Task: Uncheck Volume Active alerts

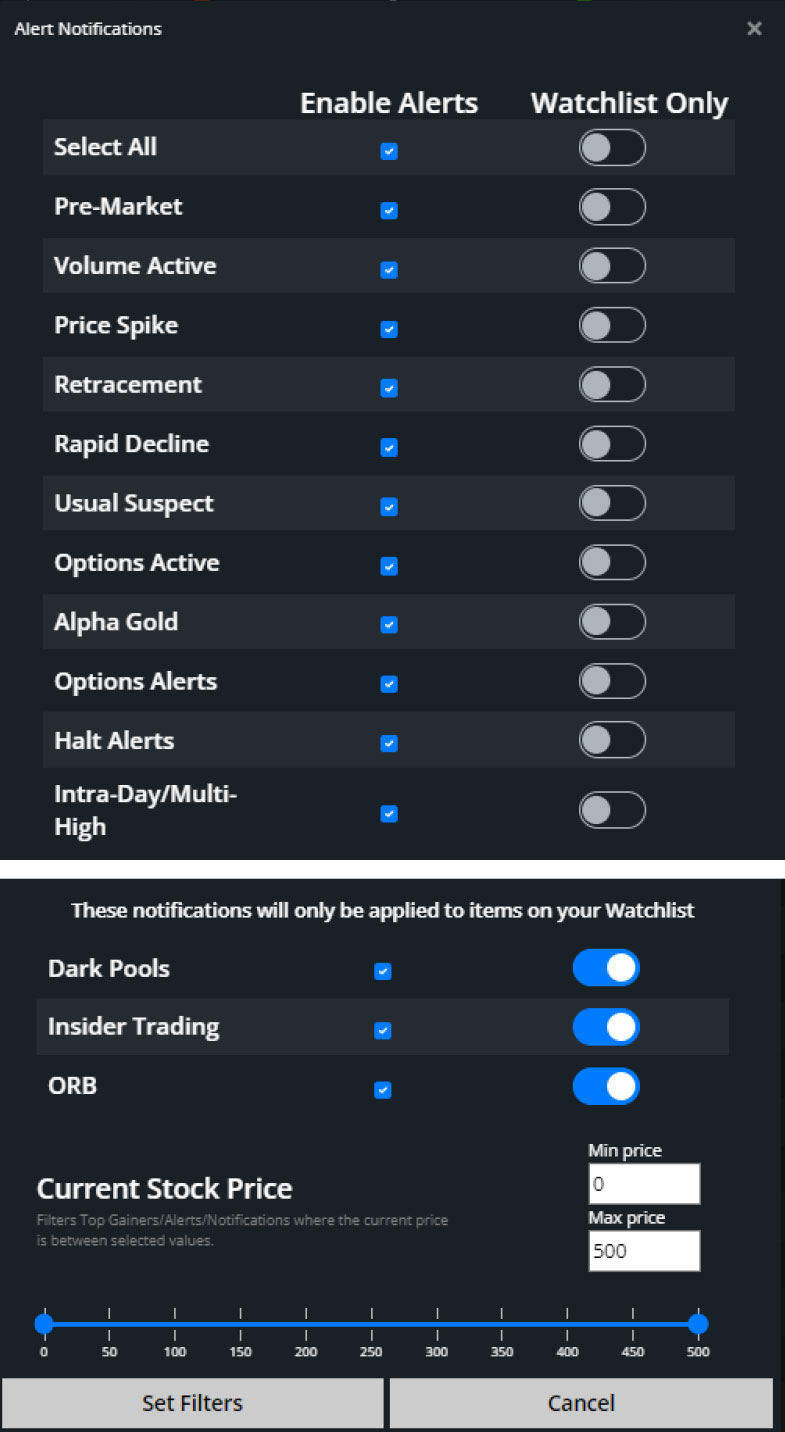Action: point(389,269)
